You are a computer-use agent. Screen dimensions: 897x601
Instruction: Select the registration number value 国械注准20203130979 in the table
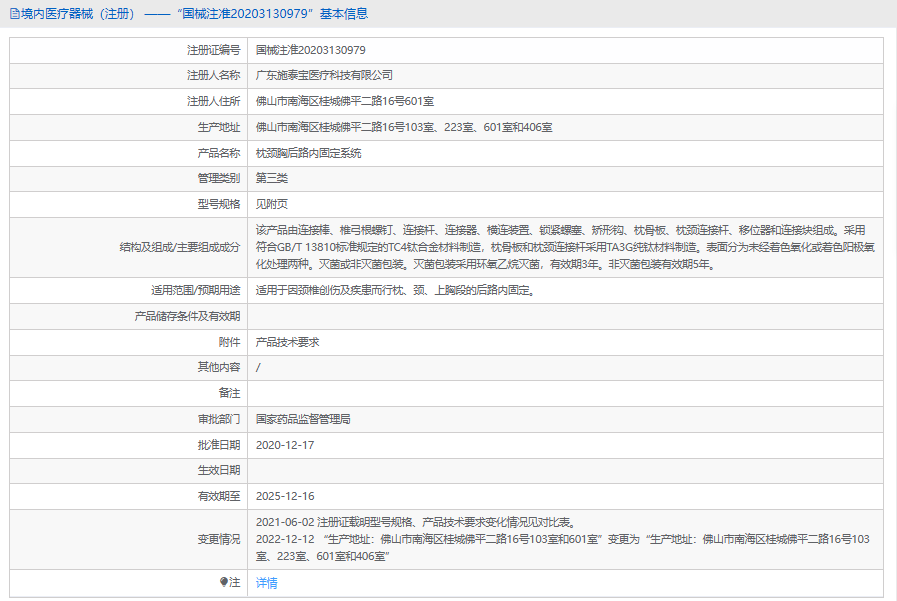pyautogui.click(x=311, y=50)
